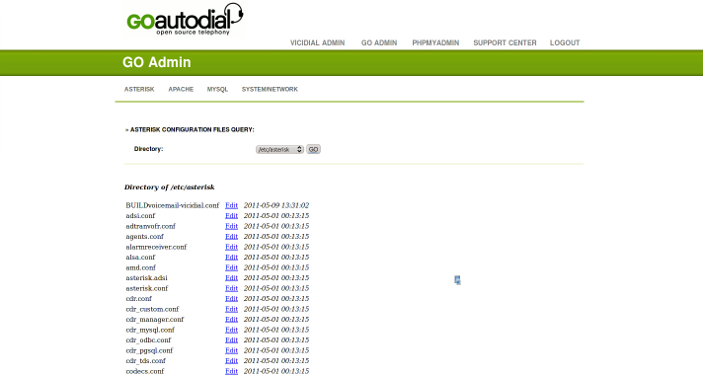Edit the alsa.conf file
This screenshot has width=703, height=375.
pyautogui.click(x=231, y=257)
